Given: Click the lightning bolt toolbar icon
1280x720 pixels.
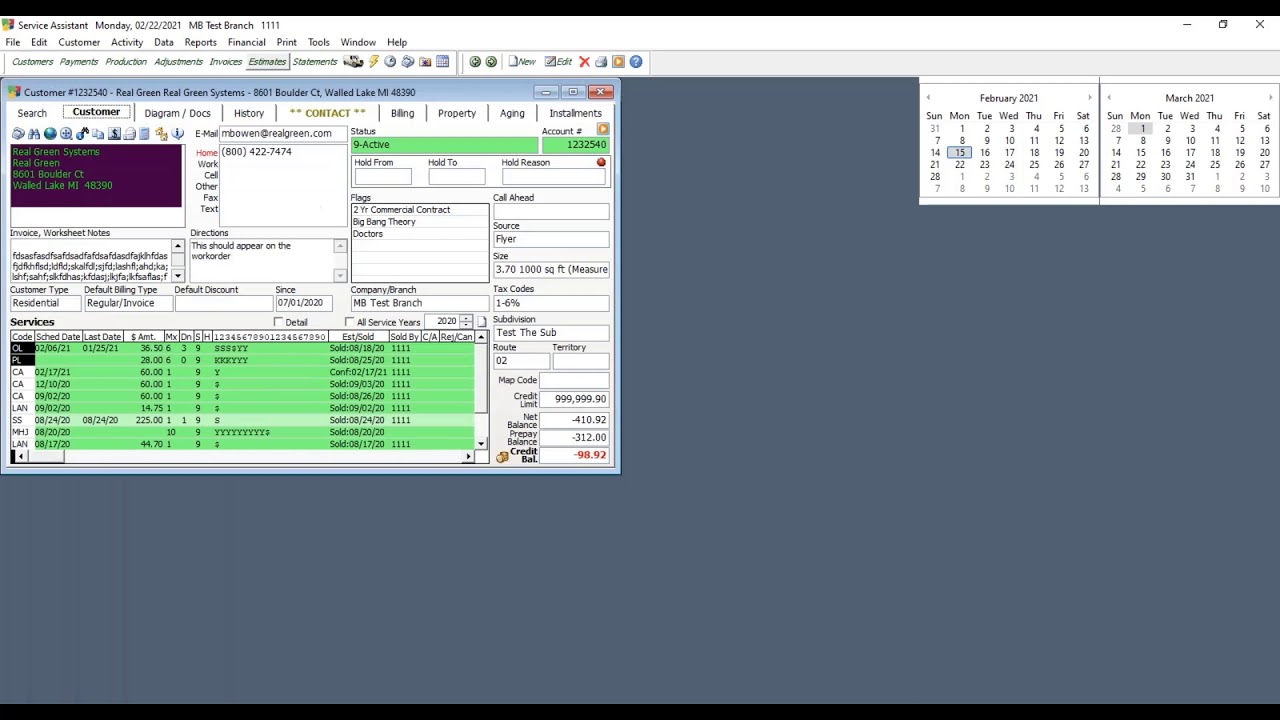Looking at the screenshot, I should pyautogui.click(x=373, y=62).
